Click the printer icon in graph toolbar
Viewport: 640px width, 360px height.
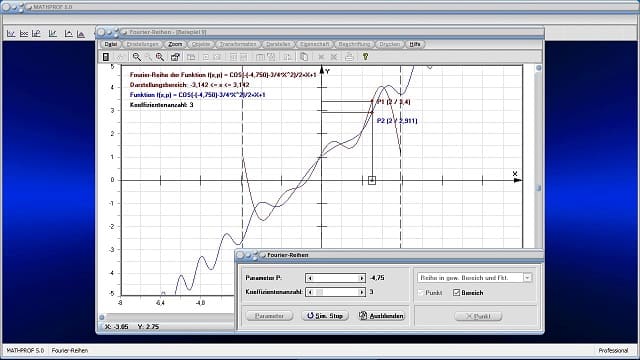(x=349, y=57)
